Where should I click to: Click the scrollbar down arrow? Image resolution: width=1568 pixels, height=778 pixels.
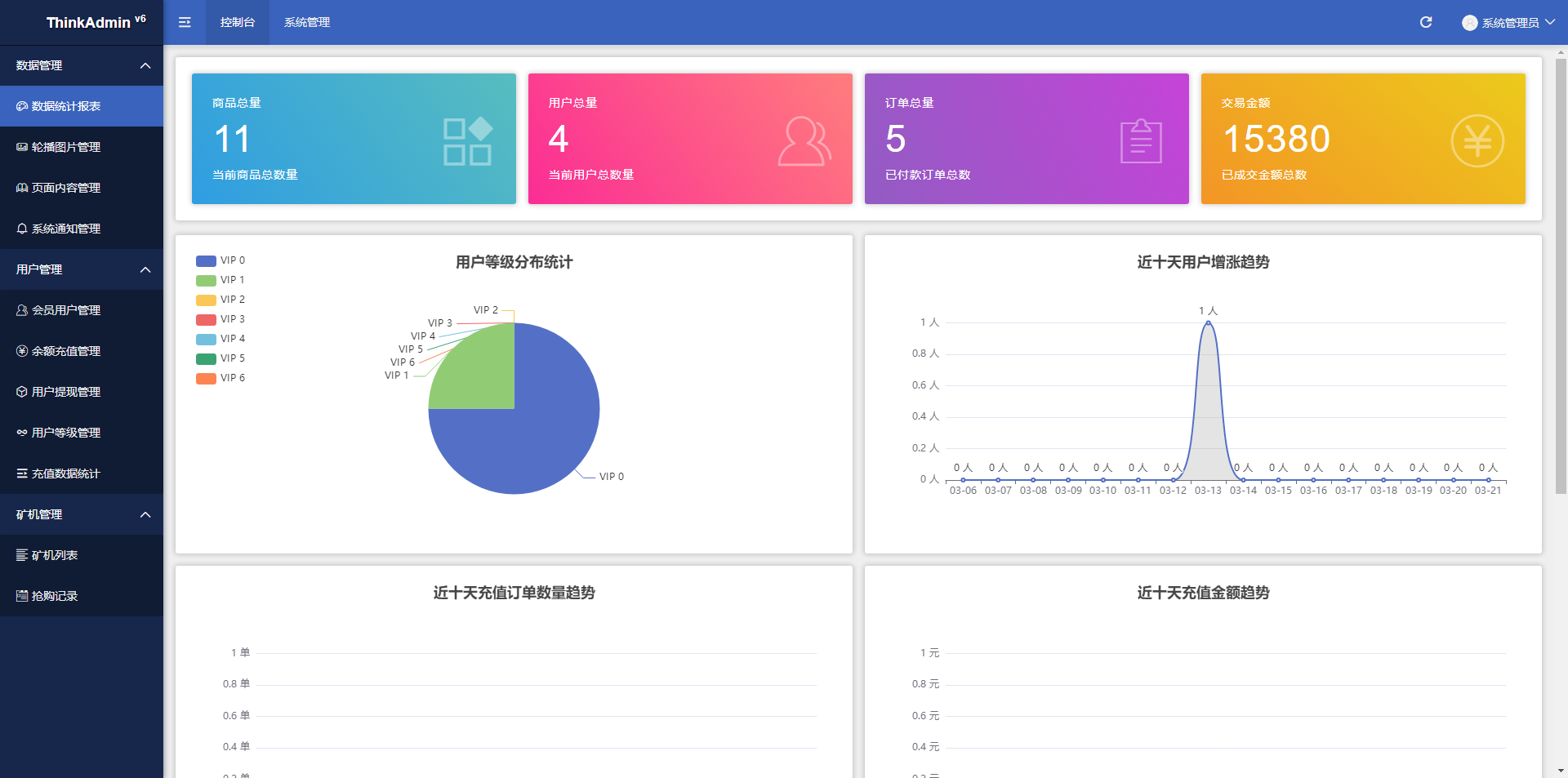(x=1561, y=771)
